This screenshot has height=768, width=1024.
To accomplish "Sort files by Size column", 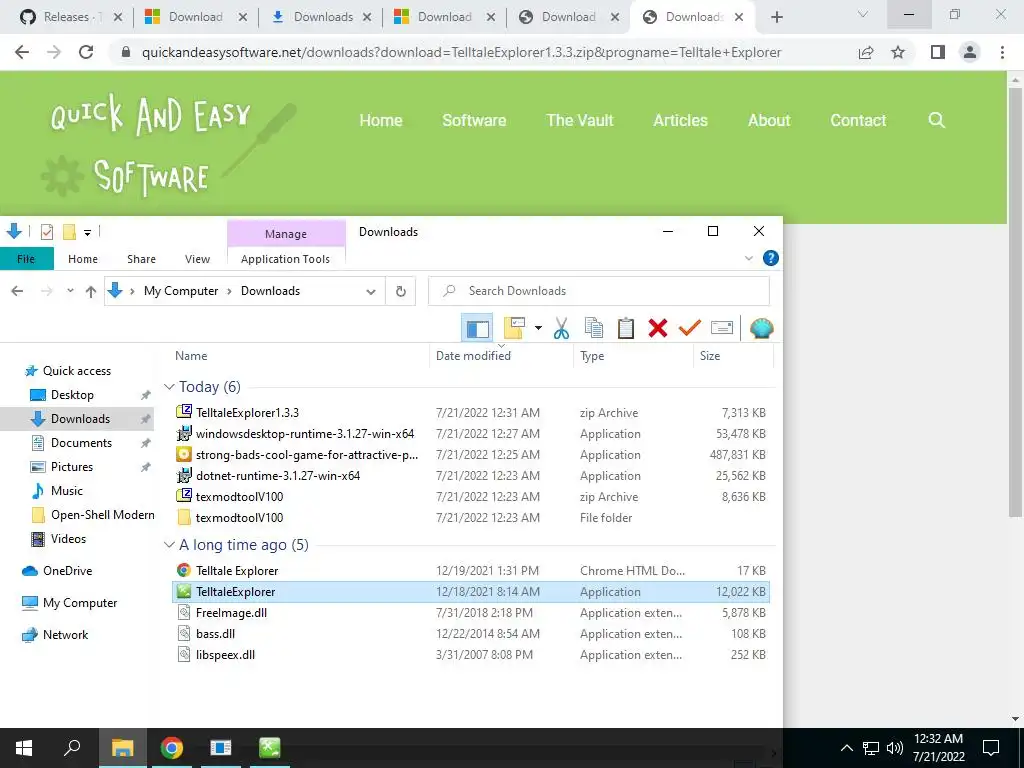I will (710, 356).
